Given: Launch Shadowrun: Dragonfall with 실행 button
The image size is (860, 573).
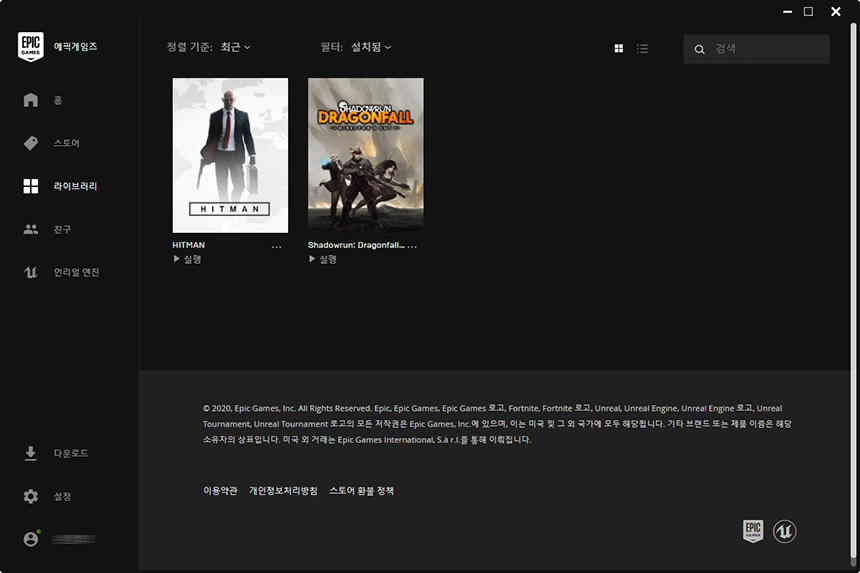Looking at the screenshot, I should tap(322, 259).
